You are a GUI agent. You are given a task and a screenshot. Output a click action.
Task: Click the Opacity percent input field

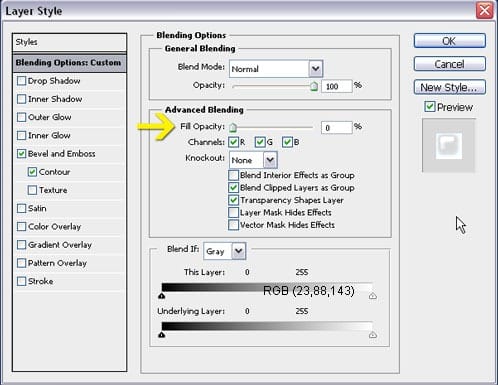click(x=337, y=86)
